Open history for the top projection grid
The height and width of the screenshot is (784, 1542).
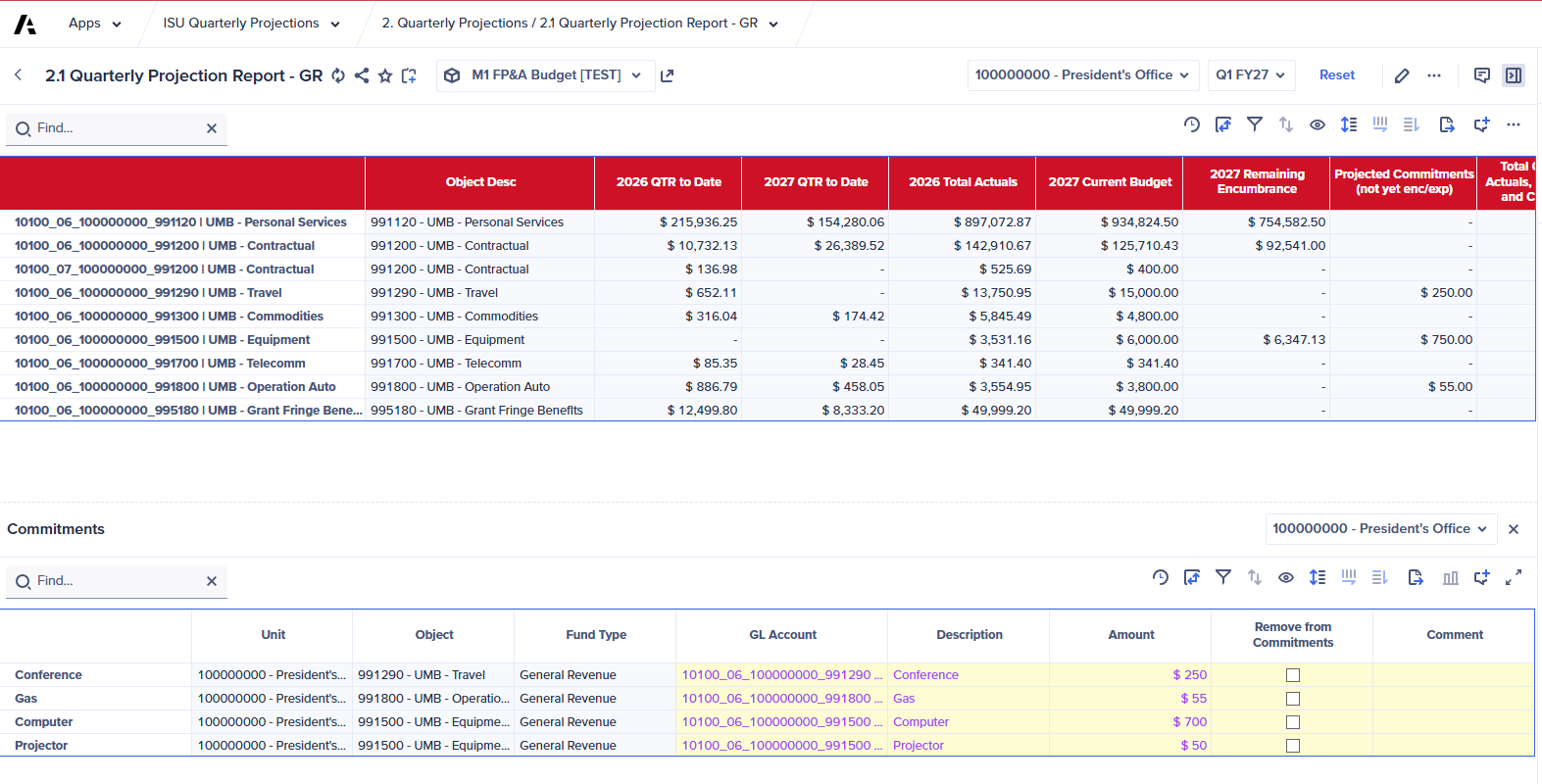tap(1192, 124)
